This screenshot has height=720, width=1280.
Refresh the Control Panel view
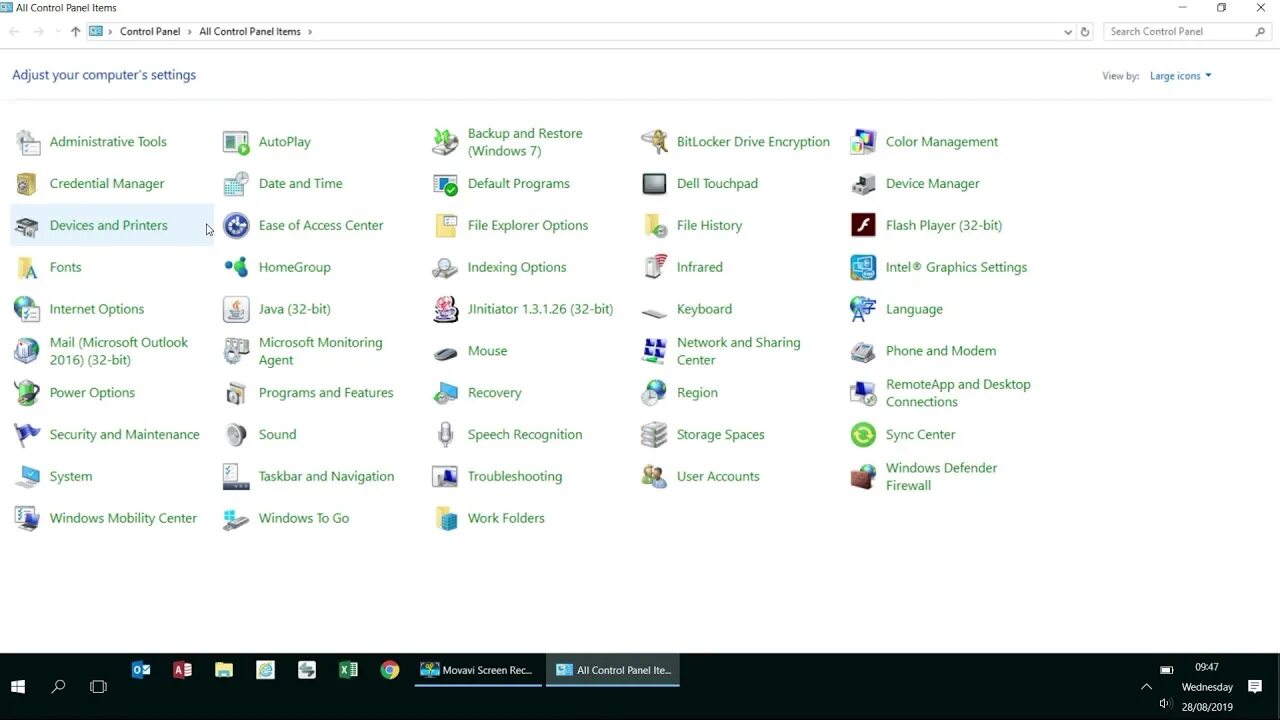point(1085,32)
